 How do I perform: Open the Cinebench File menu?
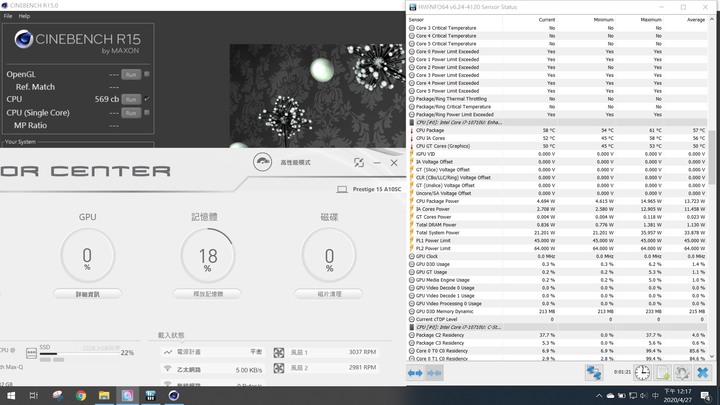click(8, 16)
